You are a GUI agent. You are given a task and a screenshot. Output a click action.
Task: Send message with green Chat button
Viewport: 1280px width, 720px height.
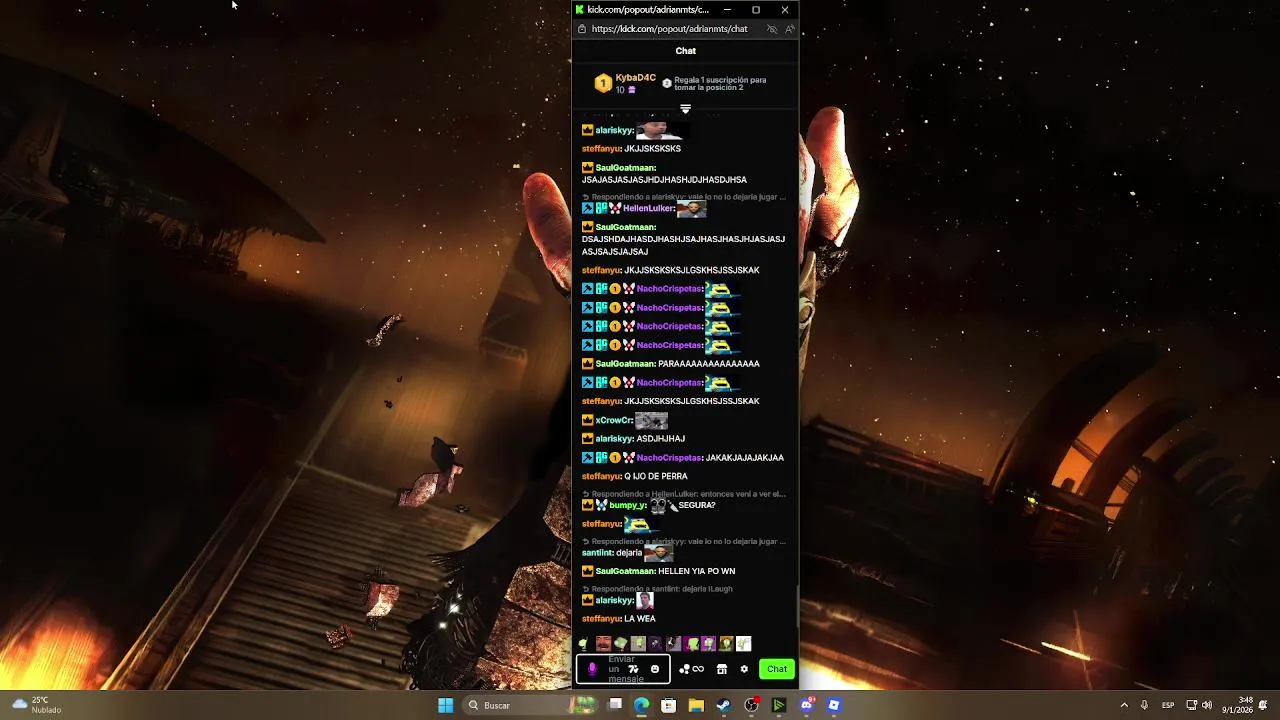coord(777,669)
